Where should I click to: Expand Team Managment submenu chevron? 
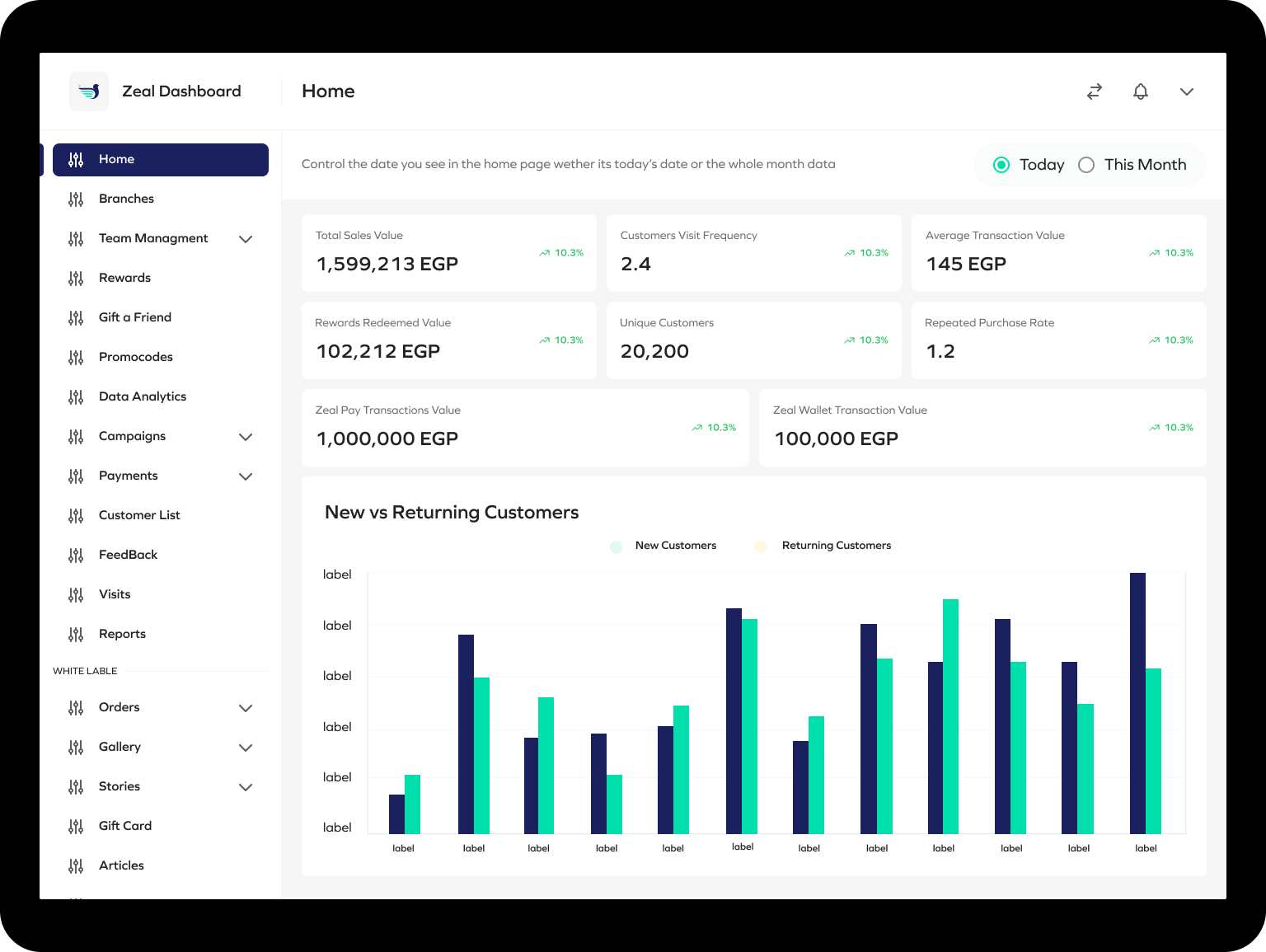[x=246, y=239]
